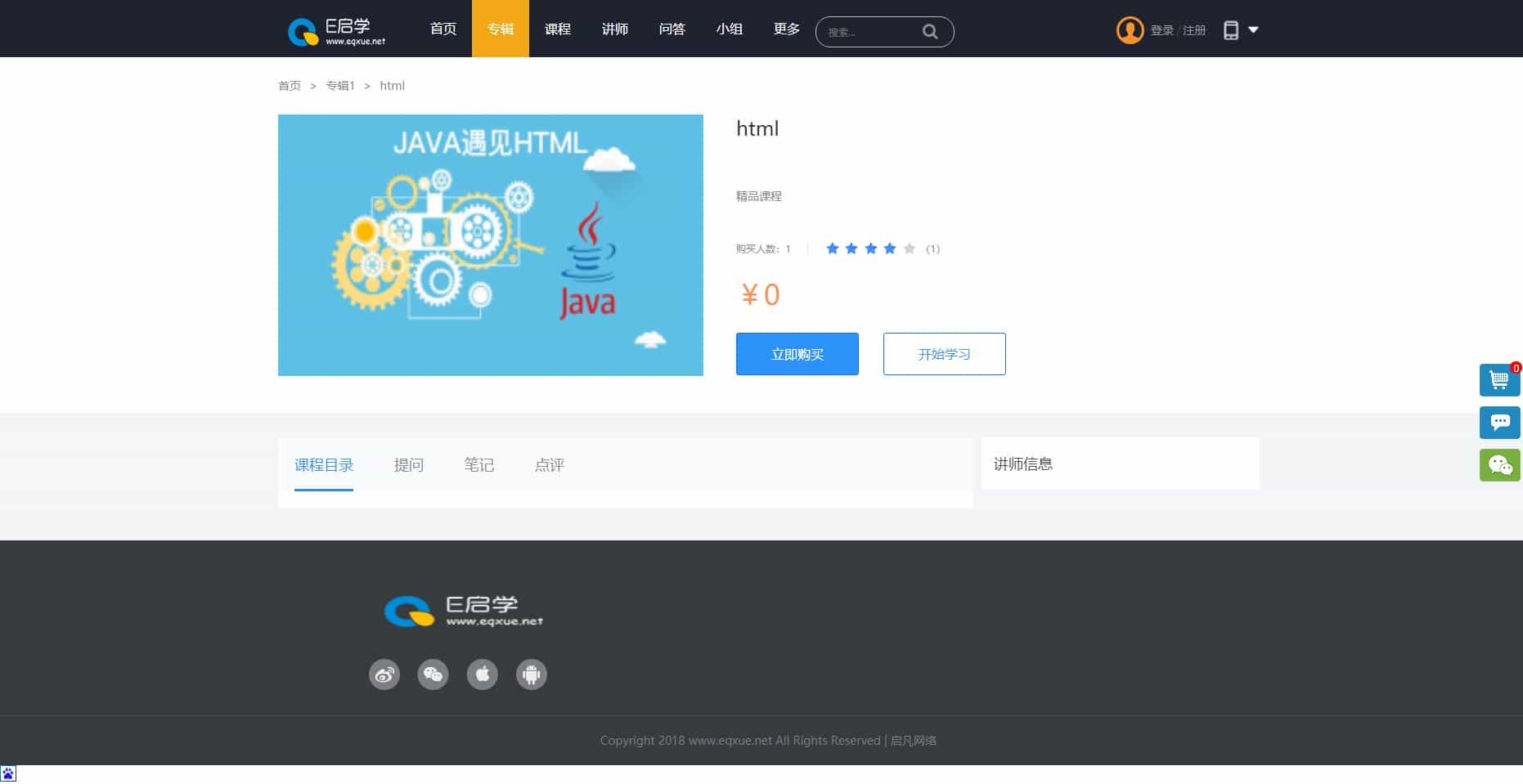The width and height of the screenshot is (1523, 784).
Task: Click the ￥0 price text
Action: [760, 294]
